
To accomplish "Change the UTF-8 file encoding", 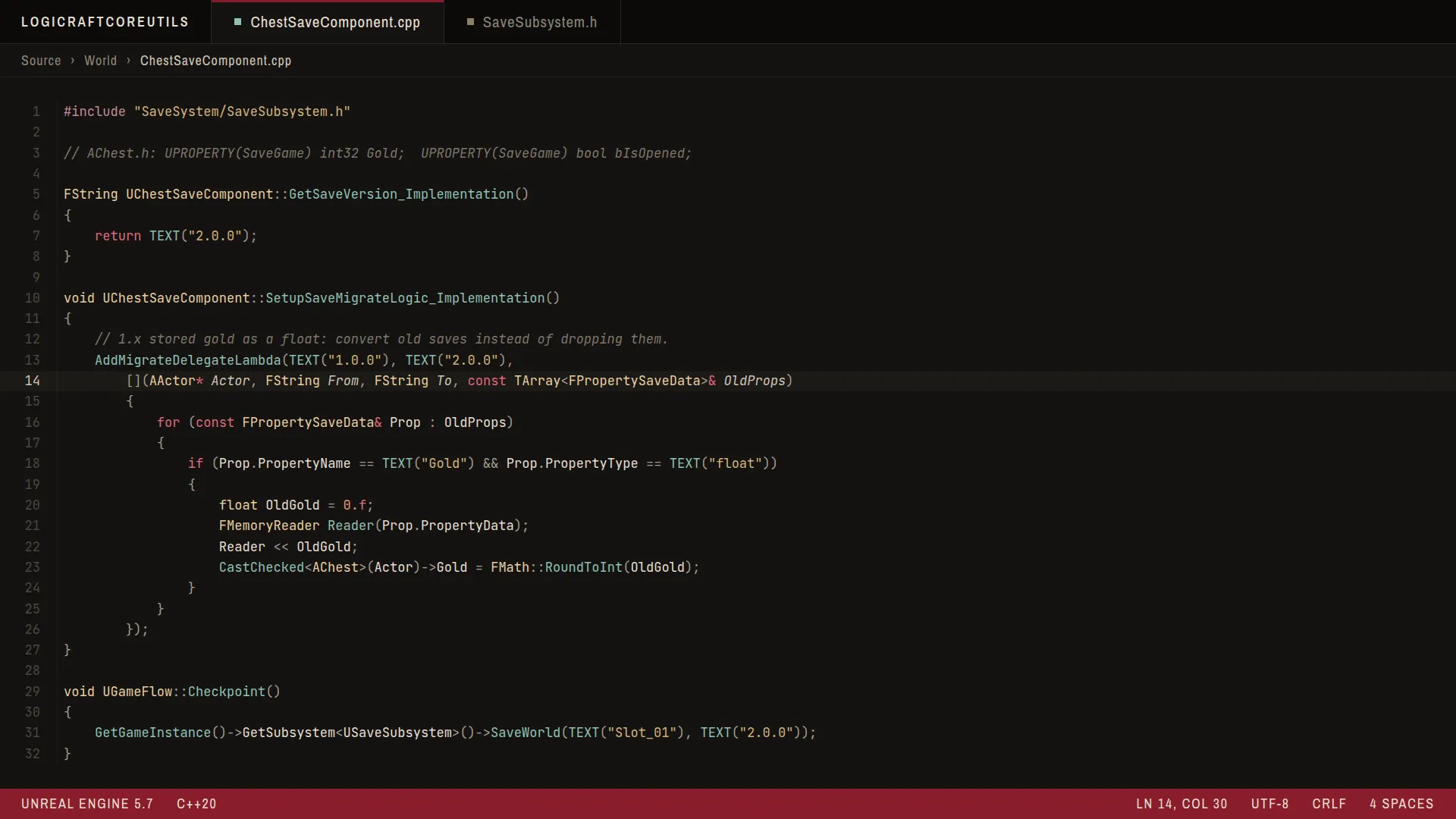I will [1270, 804].
